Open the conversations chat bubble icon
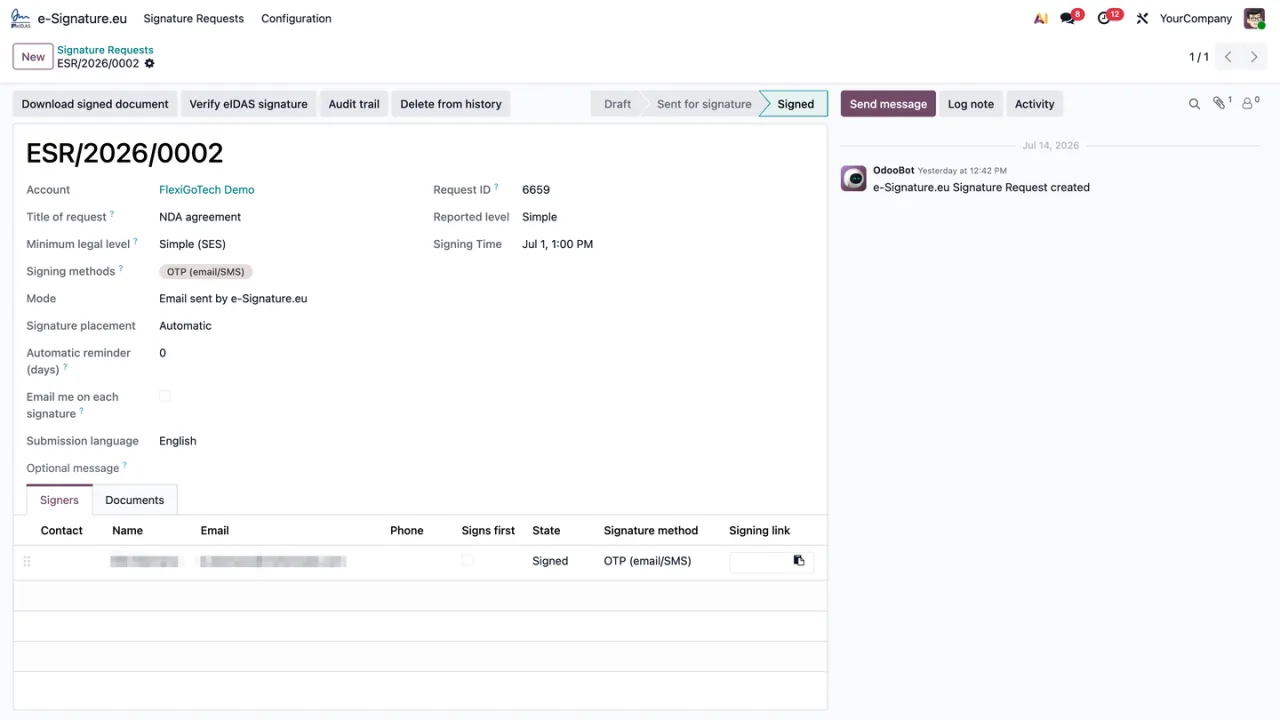The height and width of the screenshot is (720, 1280). [1068, 18]
